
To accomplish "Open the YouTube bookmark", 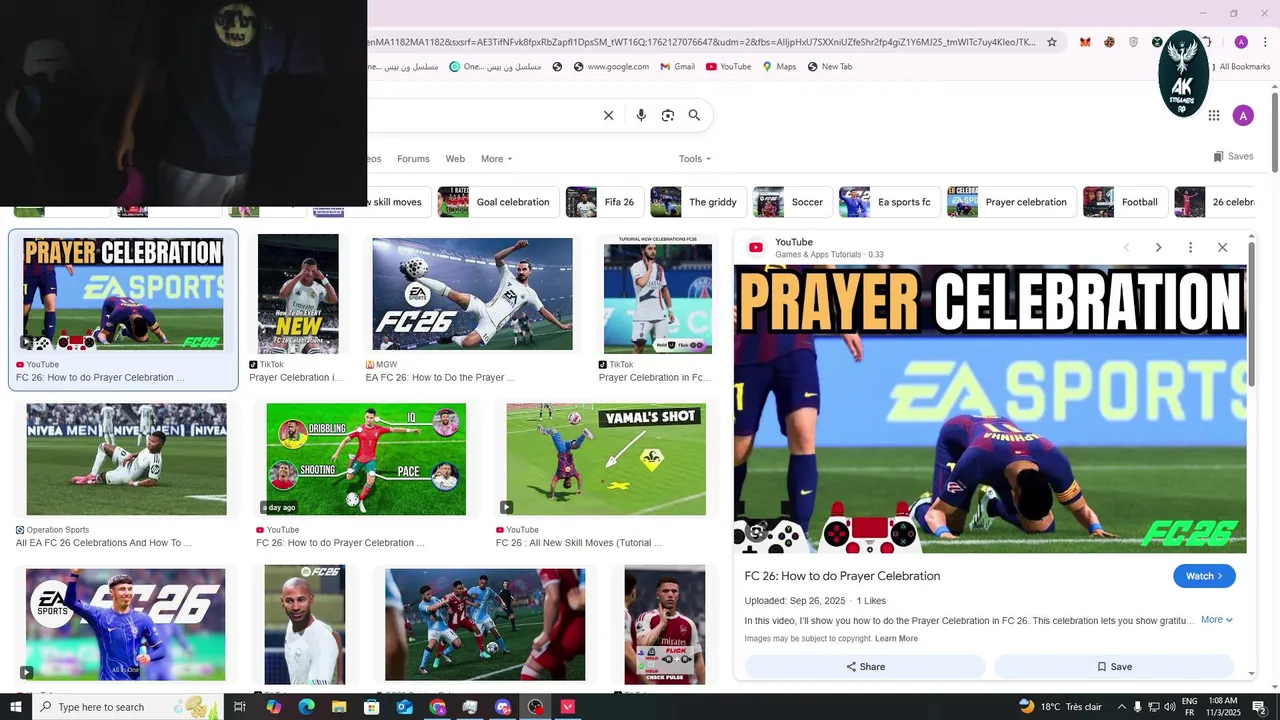I will click(x=728, y=67).
